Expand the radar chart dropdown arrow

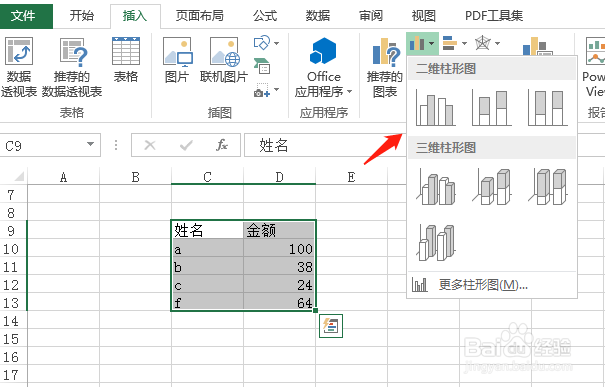tap(497, 43)
